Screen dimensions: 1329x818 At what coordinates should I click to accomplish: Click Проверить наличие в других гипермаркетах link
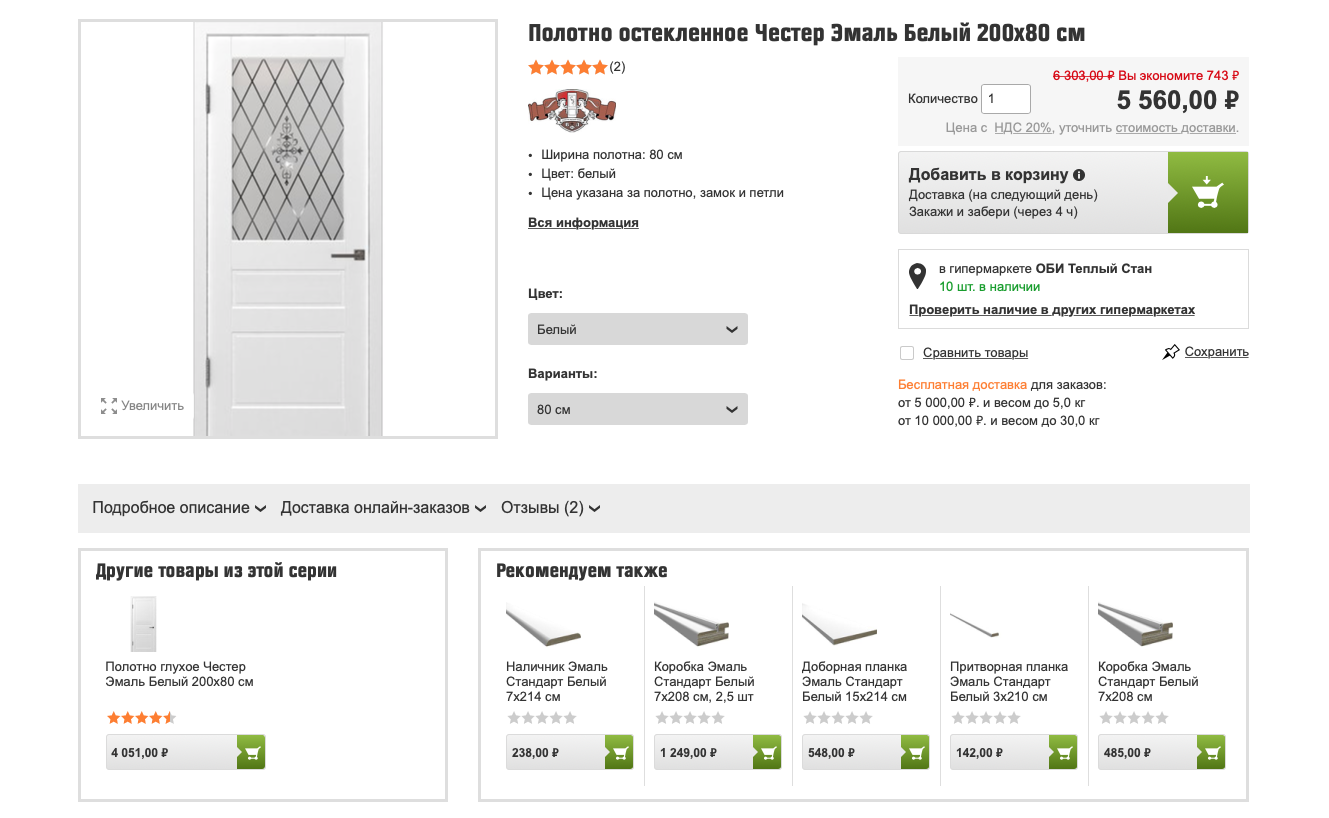coord(1051,310)
